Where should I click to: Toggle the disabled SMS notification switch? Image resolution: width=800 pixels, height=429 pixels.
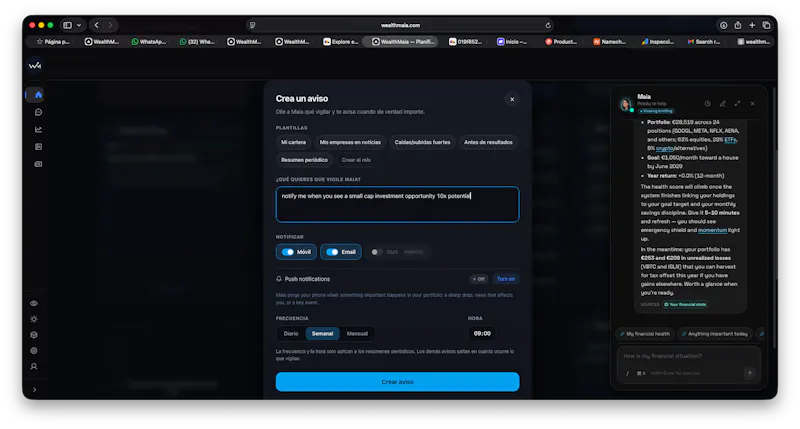[377, 252]
